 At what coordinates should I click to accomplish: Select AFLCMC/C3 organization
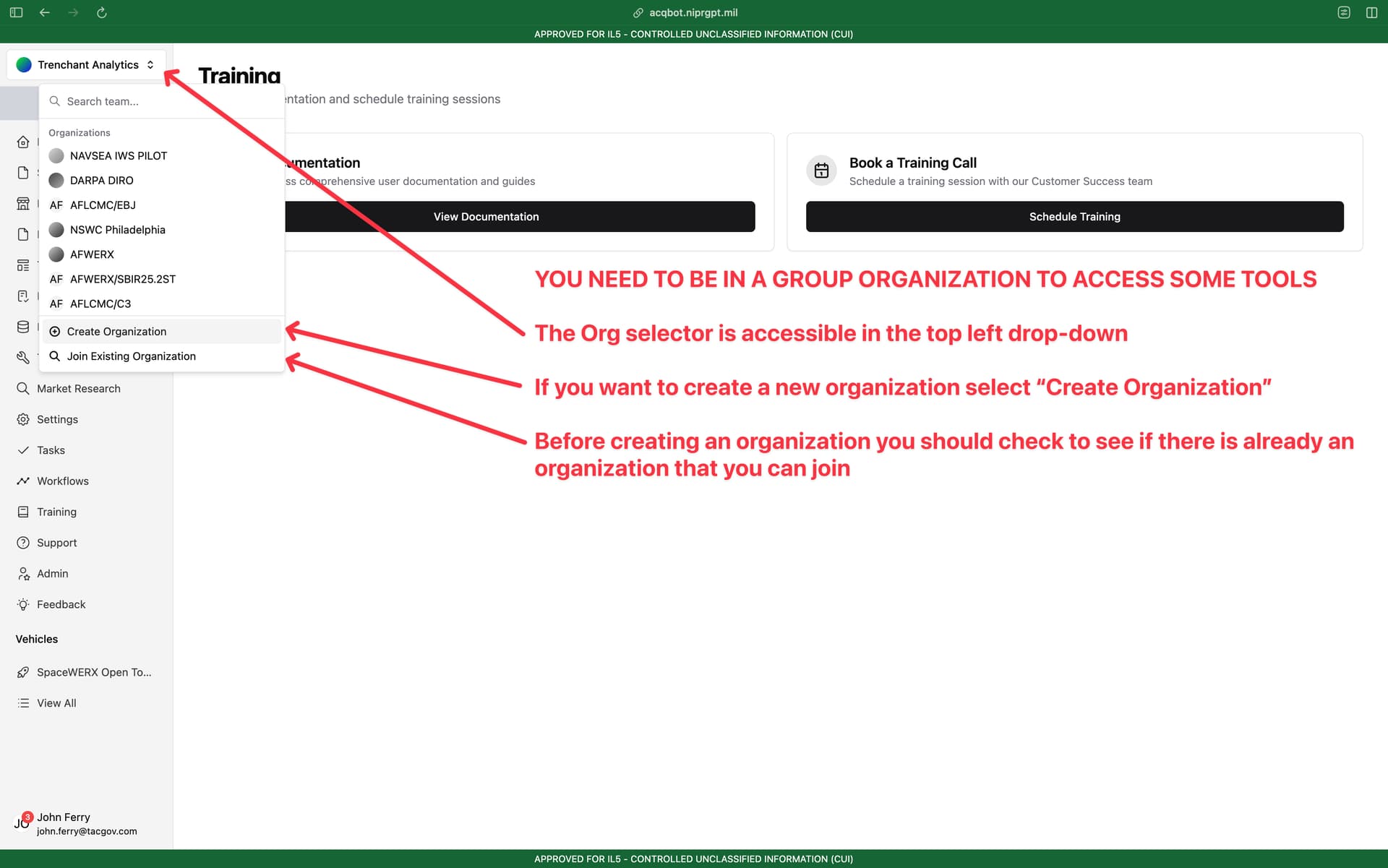pyautogui.click(x=161, y=304)
